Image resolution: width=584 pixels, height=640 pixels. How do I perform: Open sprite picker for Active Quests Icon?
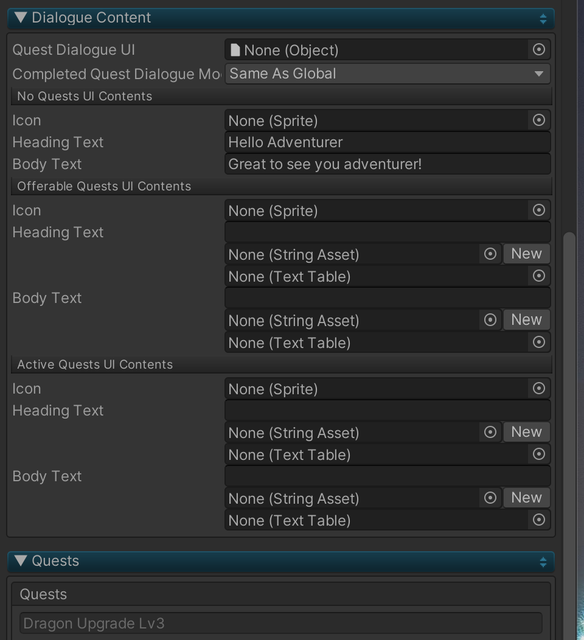539,388
